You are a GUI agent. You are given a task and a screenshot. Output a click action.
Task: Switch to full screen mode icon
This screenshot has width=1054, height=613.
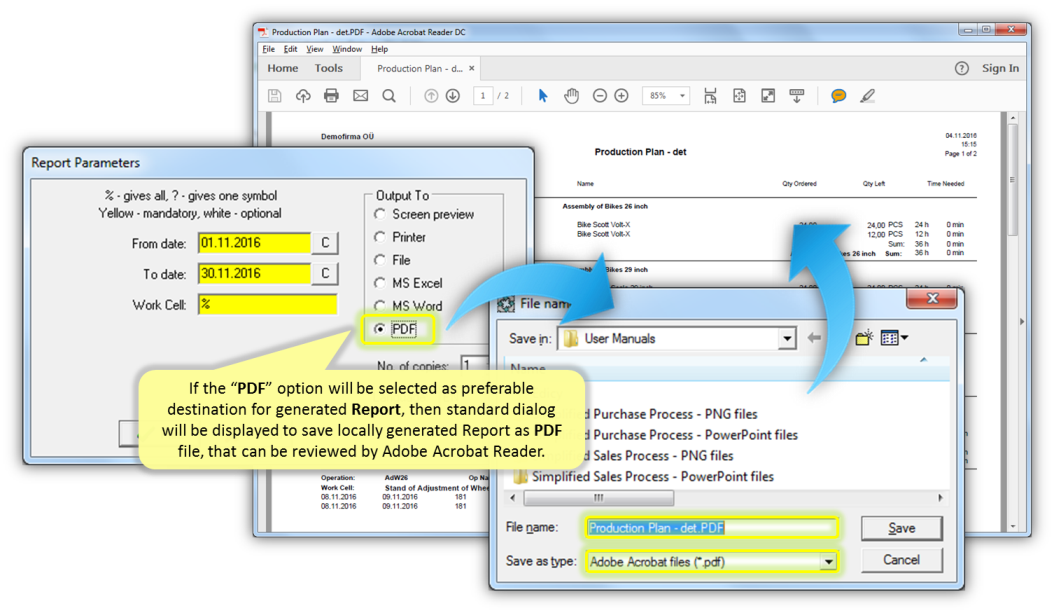click(768, 95)
